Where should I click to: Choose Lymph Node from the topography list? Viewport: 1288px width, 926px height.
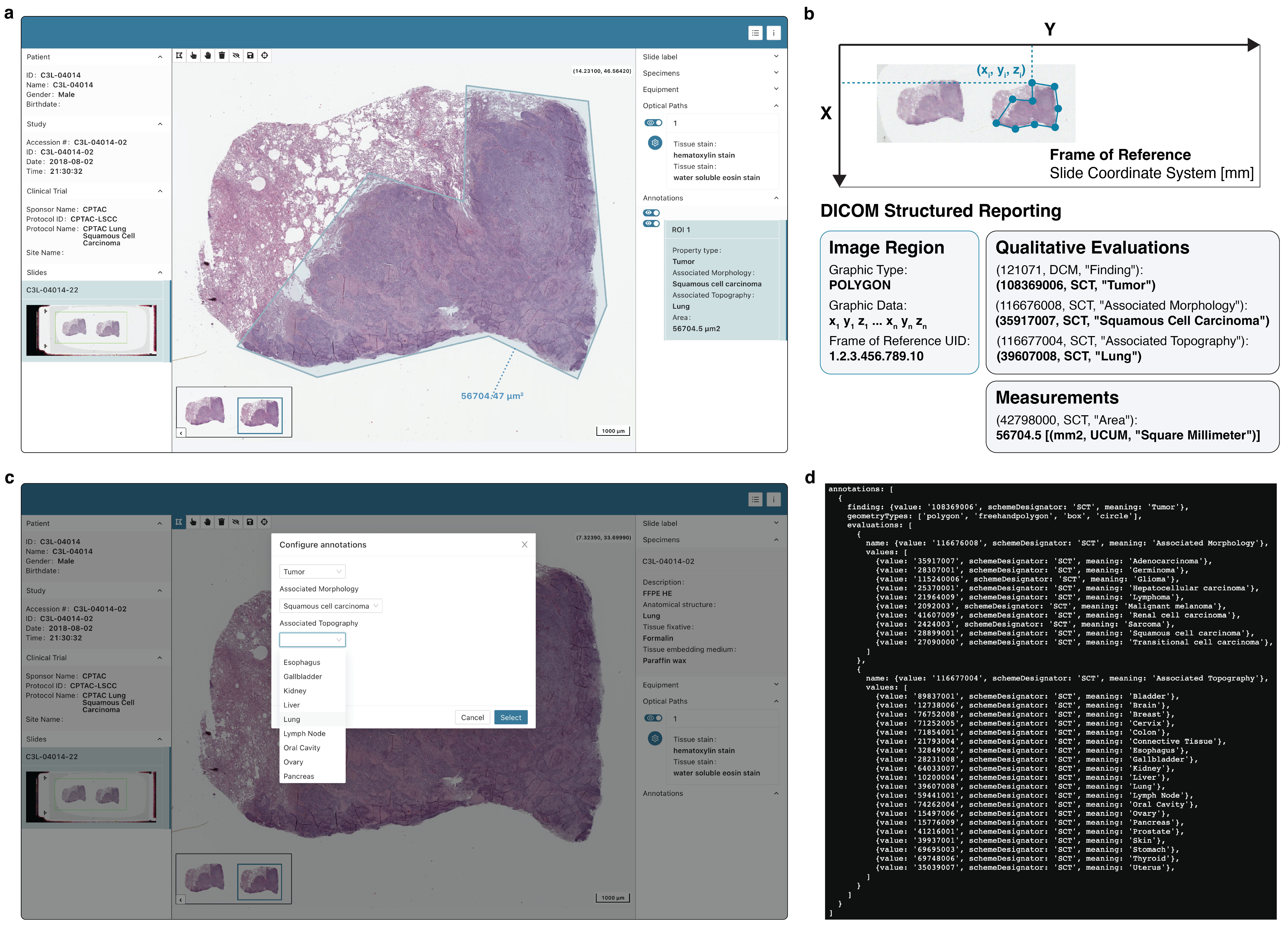coord(312,733)
